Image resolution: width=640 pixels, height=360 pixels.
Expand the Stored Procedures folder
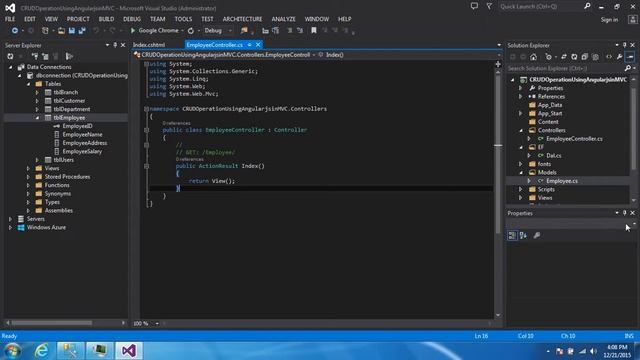pos(28,177)
